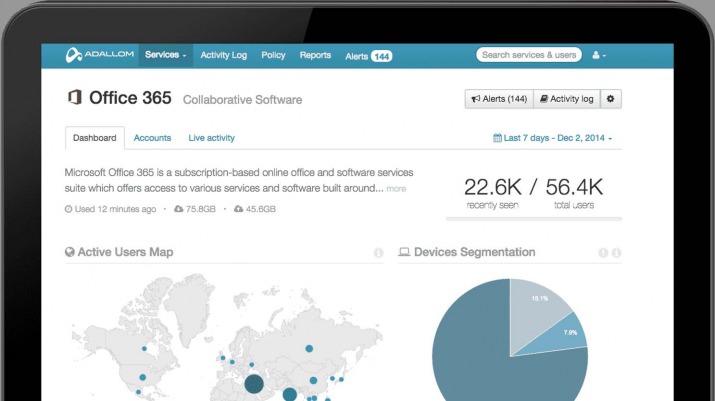Viewport: 715px width, 401px height.
Task: Click the info icon on Devices Segmentation
Action: click(617, 253)
